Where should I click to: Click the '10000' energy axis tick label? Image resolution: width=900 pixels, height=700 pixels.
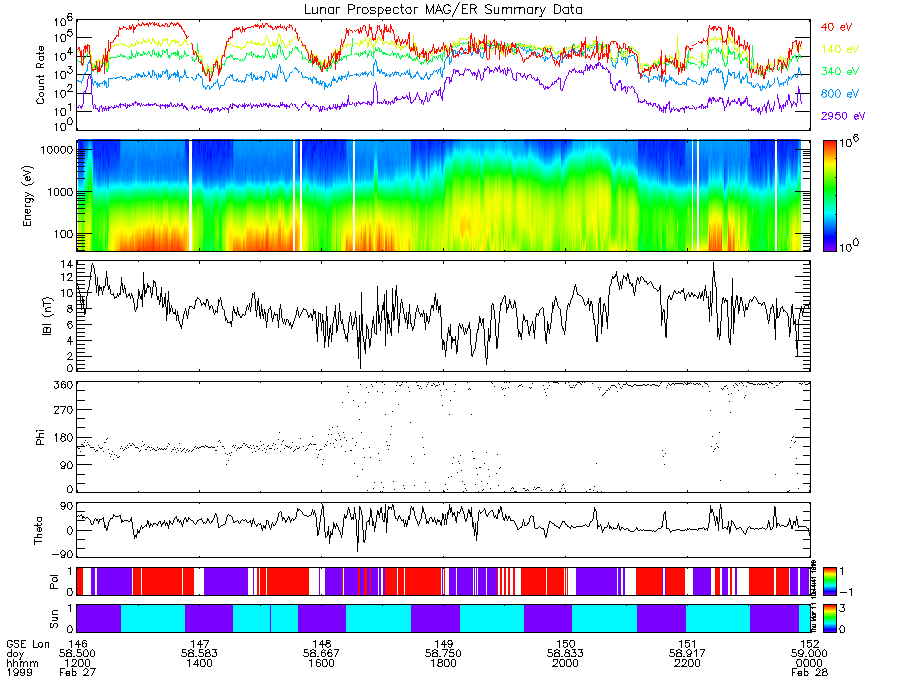(x=56, y=150)
